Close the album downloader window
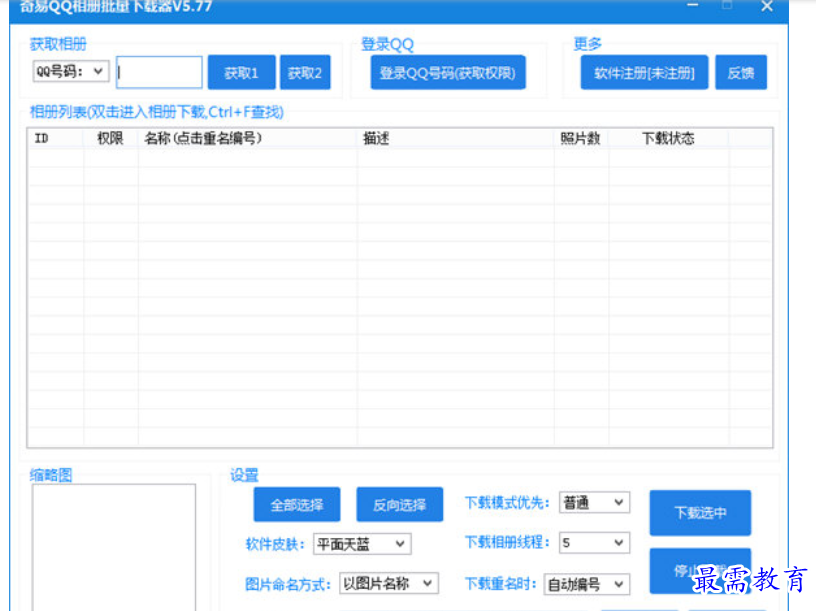Viewport: 816px width, 611px height. (x=767, y=6)
